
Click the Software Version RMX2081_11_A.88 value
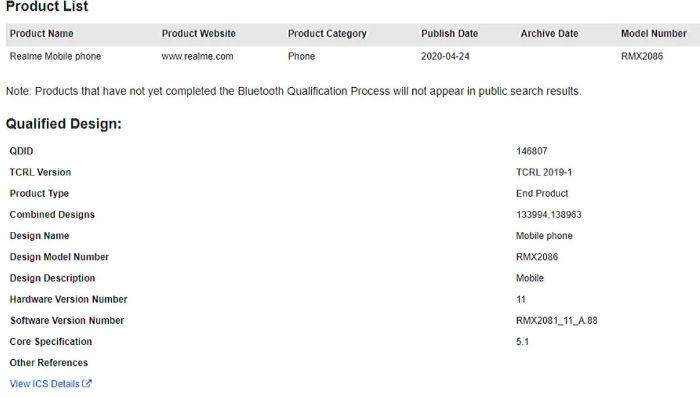click(557, 320)
